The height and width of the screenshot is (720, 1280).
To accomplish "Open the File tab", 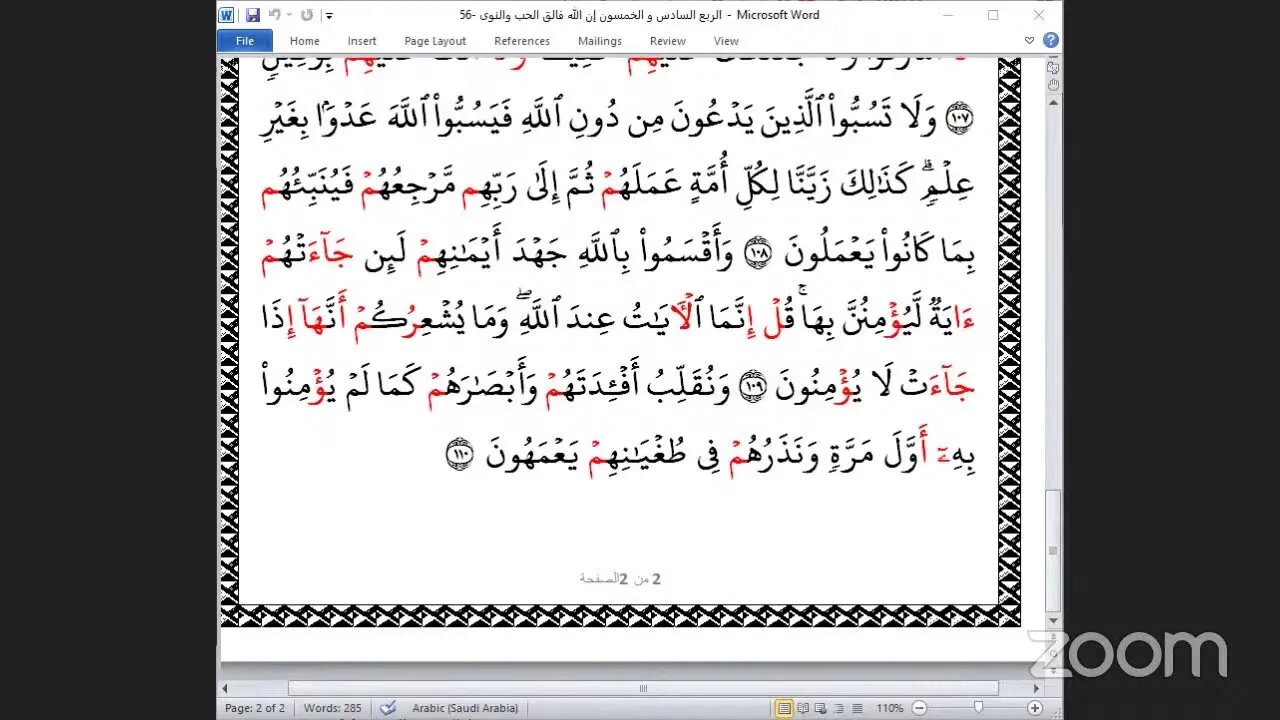I will [x=245, y=41].
